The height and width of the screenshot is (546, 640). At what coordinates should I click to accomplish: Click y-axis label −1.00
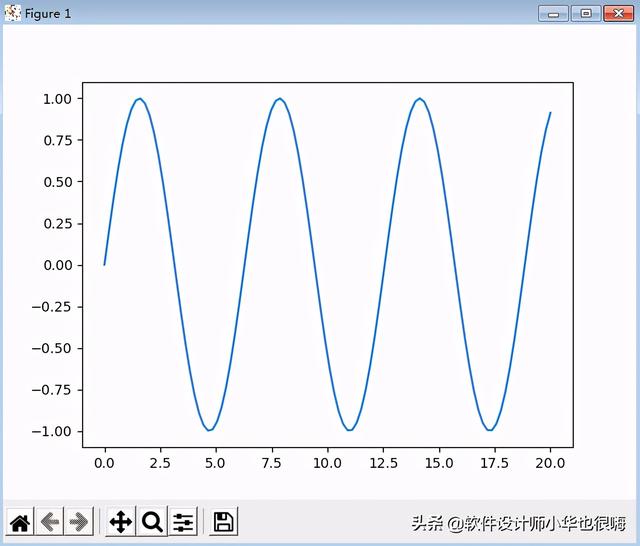(52, 431)
